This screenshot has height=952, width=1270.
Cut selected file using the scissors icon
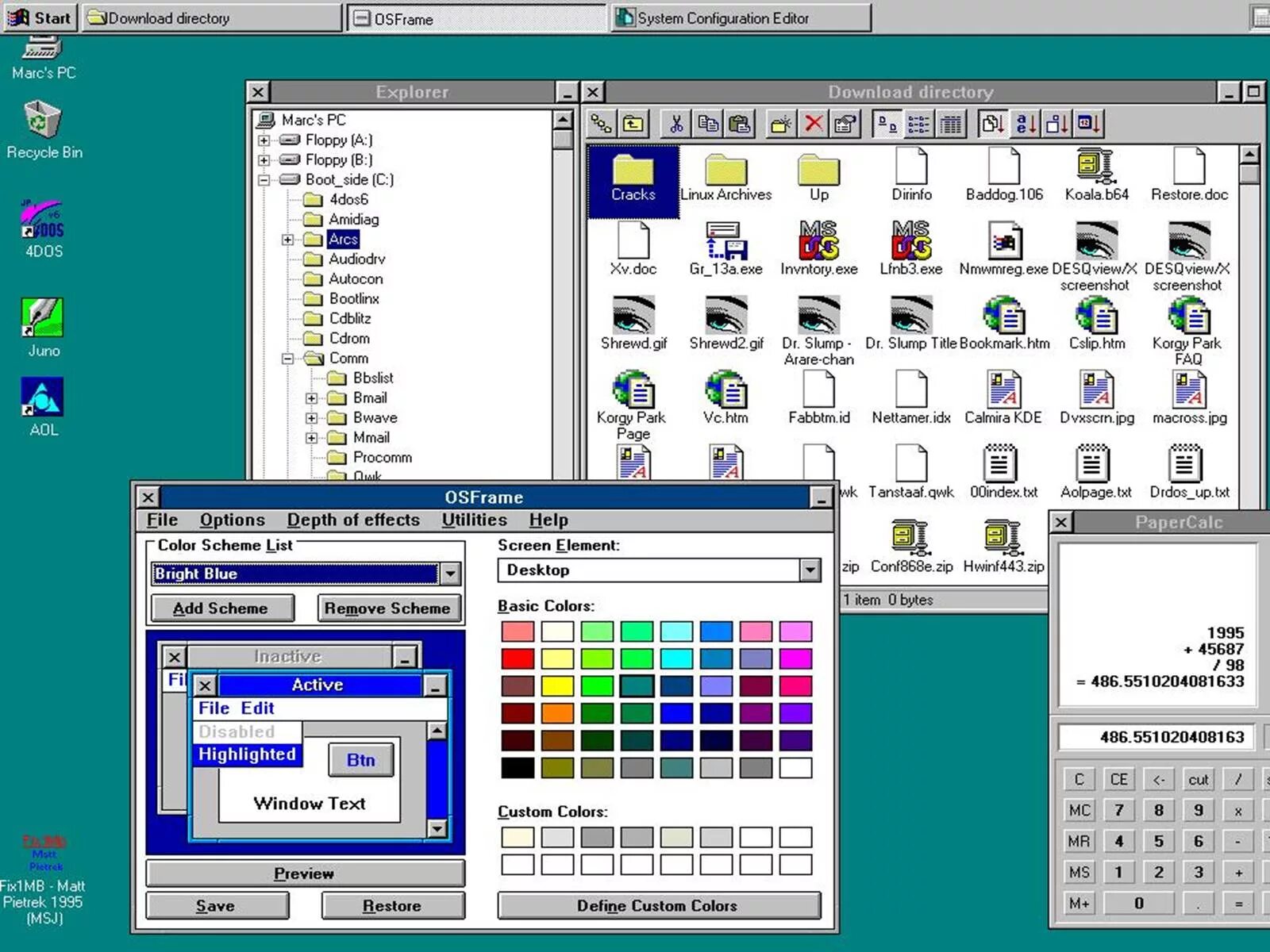(676, 124)
